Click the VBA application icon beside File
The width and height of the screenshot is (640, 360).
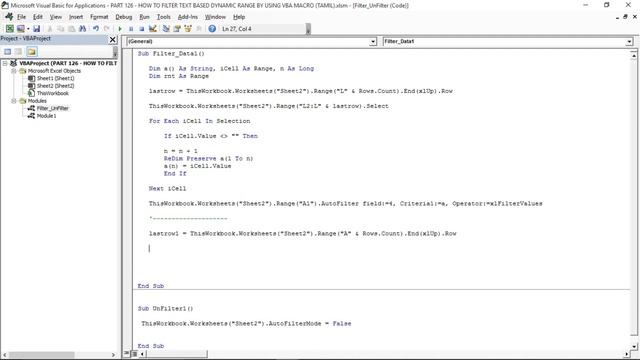(x=9, y=17)
